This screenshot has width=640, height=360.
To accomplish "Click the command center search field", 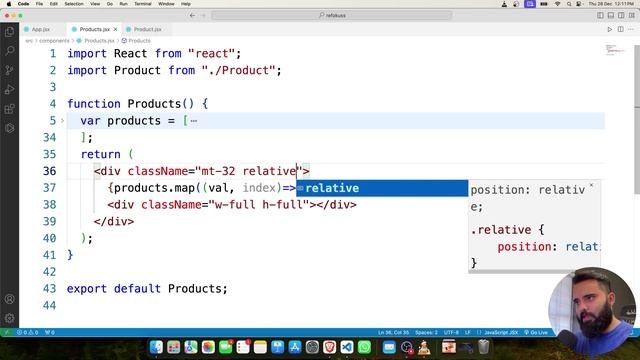I will click(332, 16).
